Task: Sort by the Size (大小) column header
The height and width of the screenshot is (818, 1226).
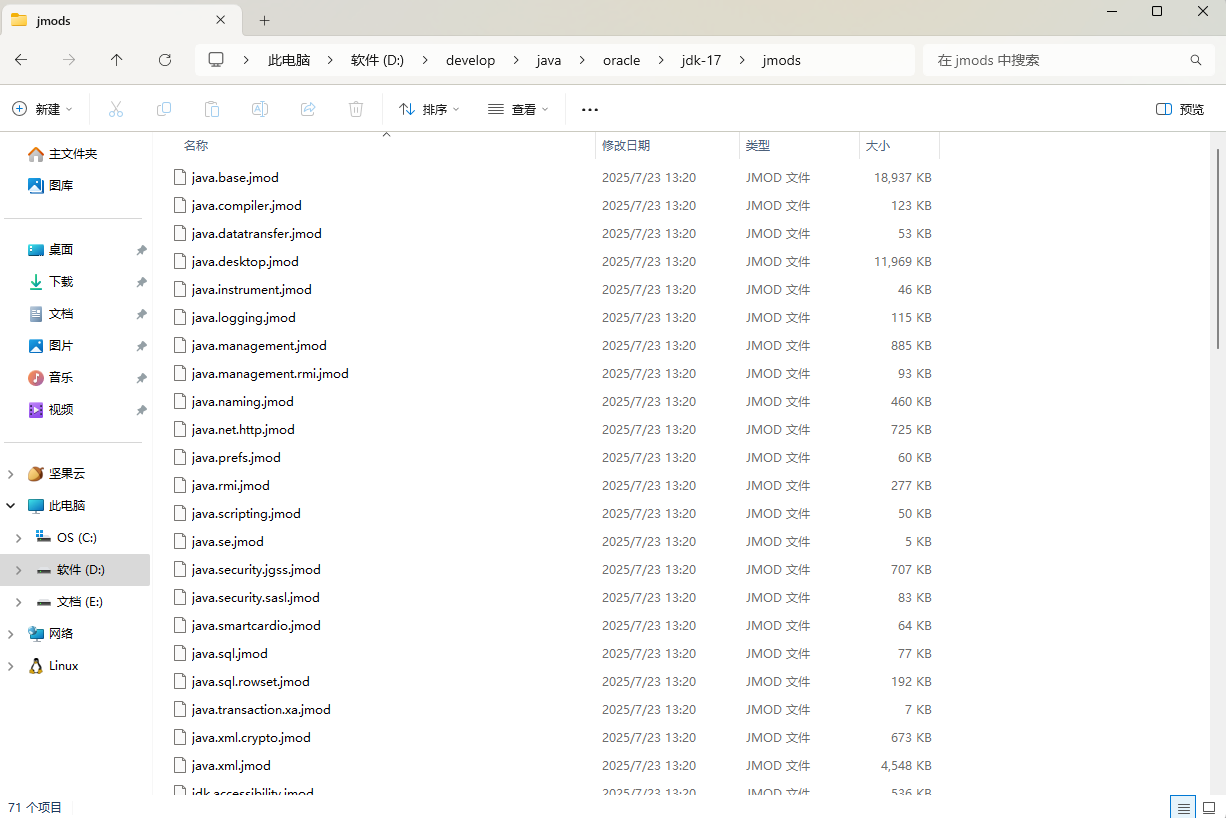Action: tap(878, 145)
